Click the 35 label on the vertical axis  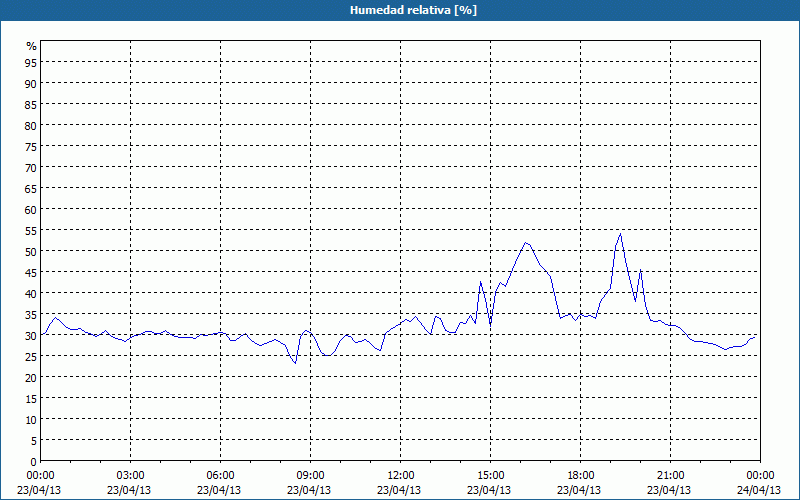tap(31, 315)
